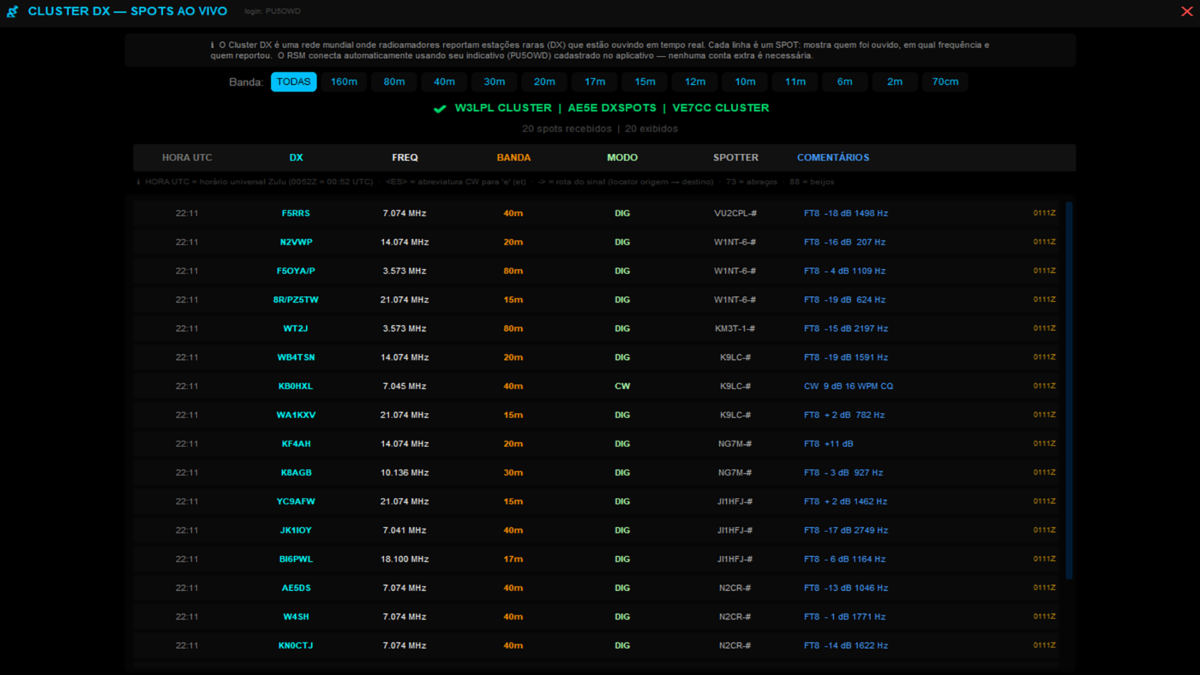Screen dimensions: 1200x675
Task: Switch to the 15m band filter
Action: coord(645,82)
